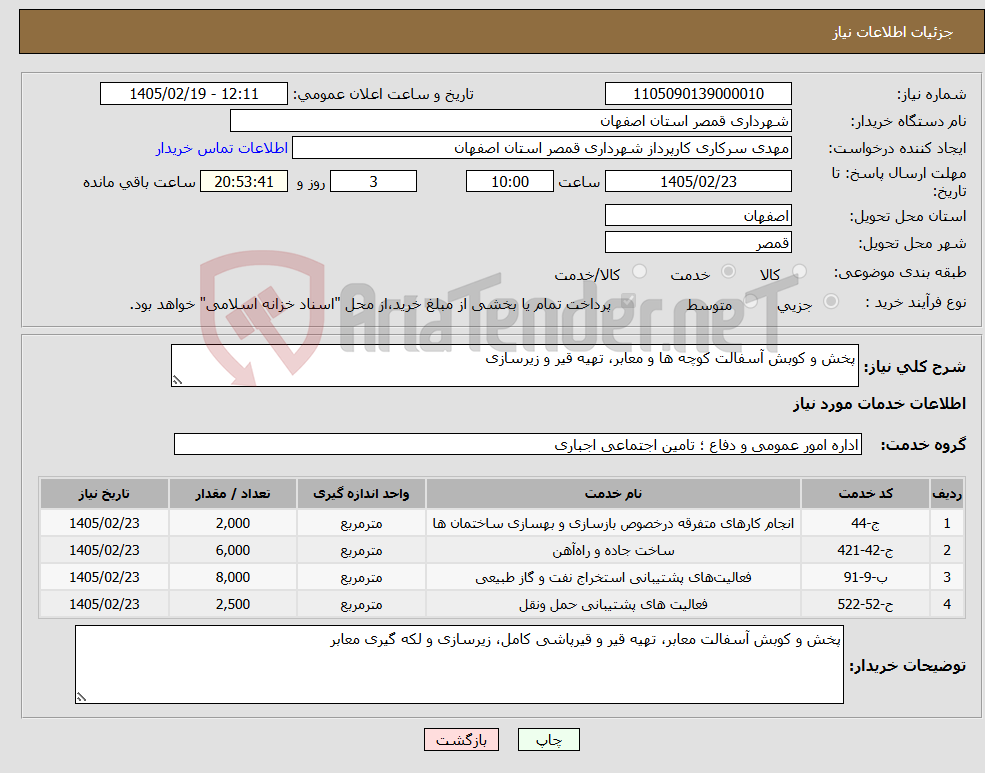Click the واحد اندازه گیری column header
Viewport: 985px width, 773px height.
[x=361, y=494]
